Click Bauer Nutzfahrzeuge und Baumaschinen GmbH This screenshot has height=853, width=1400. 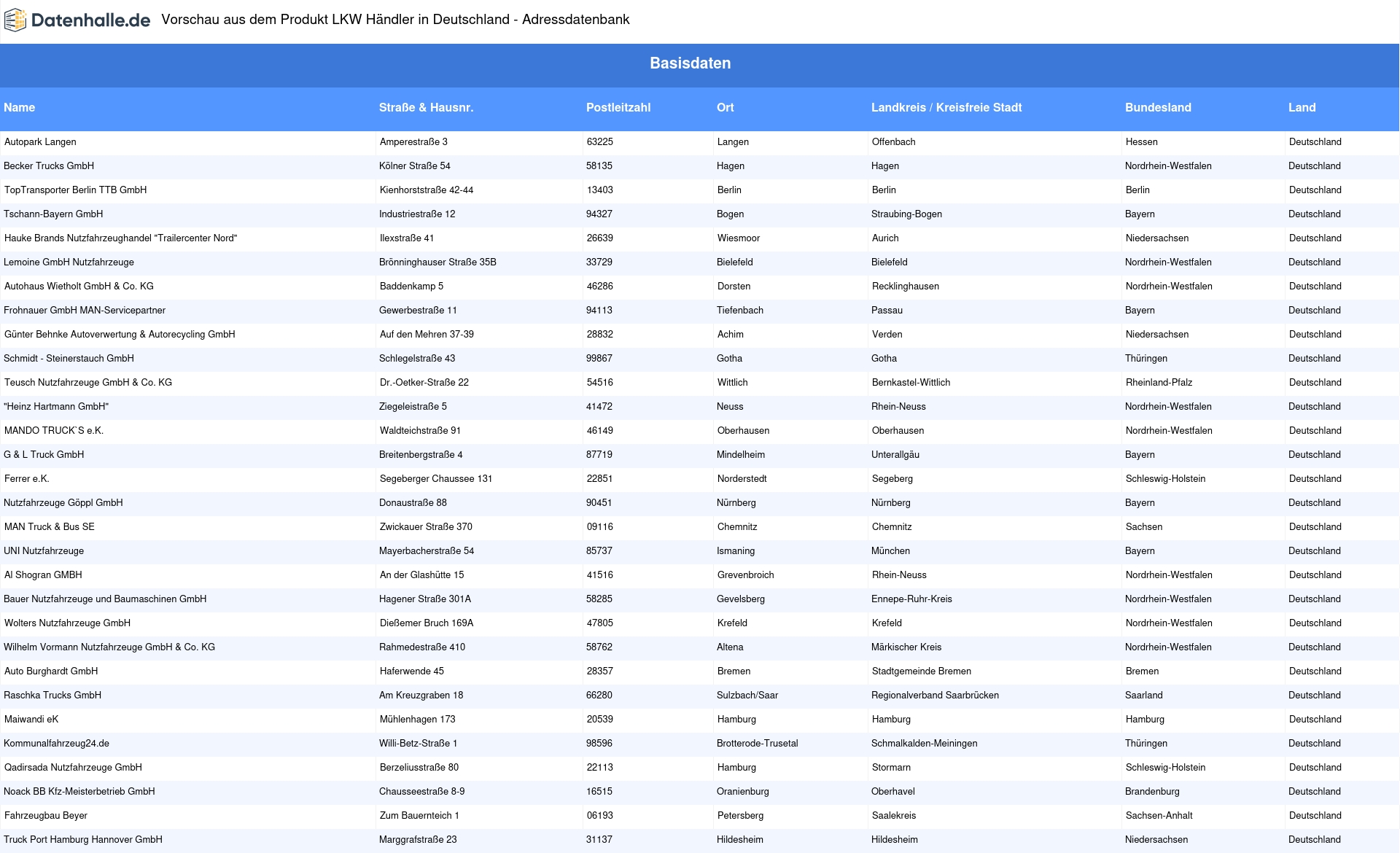105,599
